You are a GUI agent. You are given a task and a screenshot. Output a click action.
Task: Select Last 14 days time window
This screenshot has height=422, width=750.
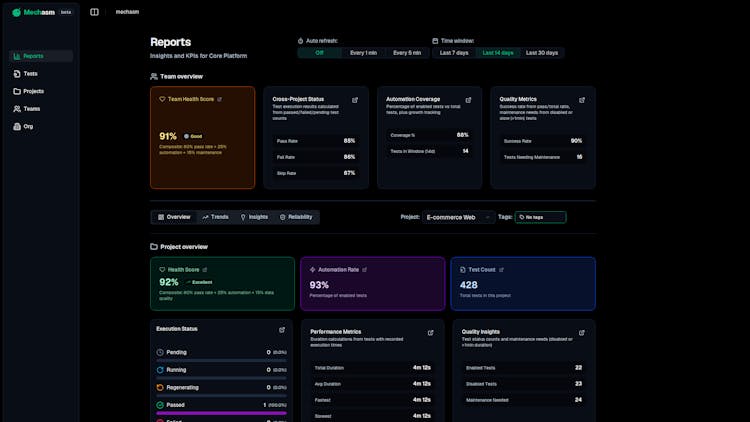pyautogui.click(x=497, y=53)
